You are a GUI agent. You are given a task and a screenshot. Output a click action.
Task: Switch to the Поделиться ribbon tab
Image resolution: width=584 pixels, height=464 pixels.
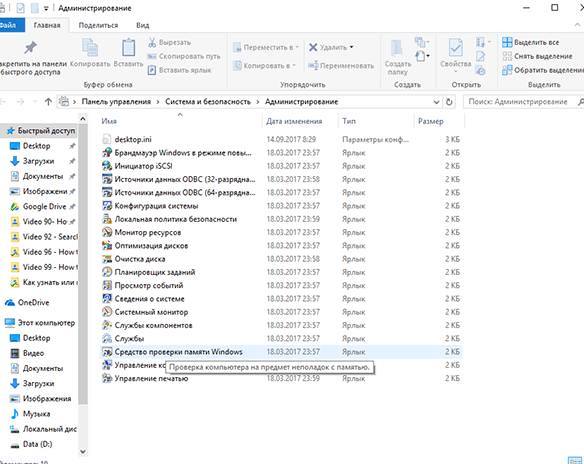pyautogui.click(x=98, y=25)
